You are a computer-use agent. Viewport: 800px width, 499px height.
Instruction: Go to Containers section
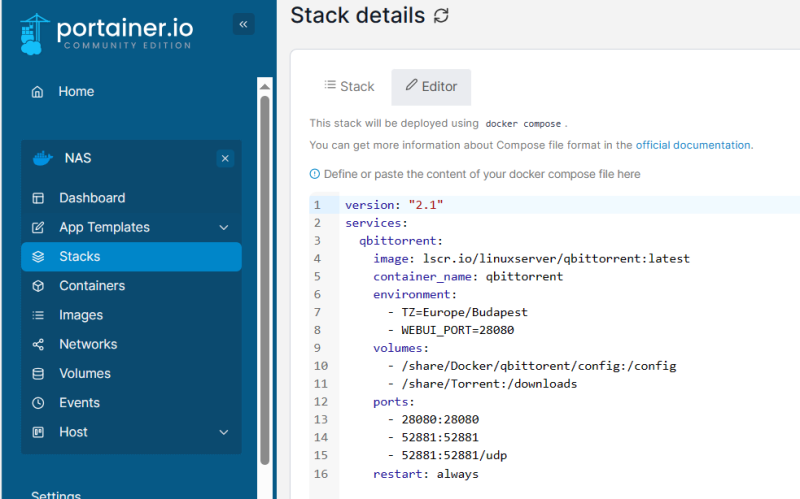(92, 286)
